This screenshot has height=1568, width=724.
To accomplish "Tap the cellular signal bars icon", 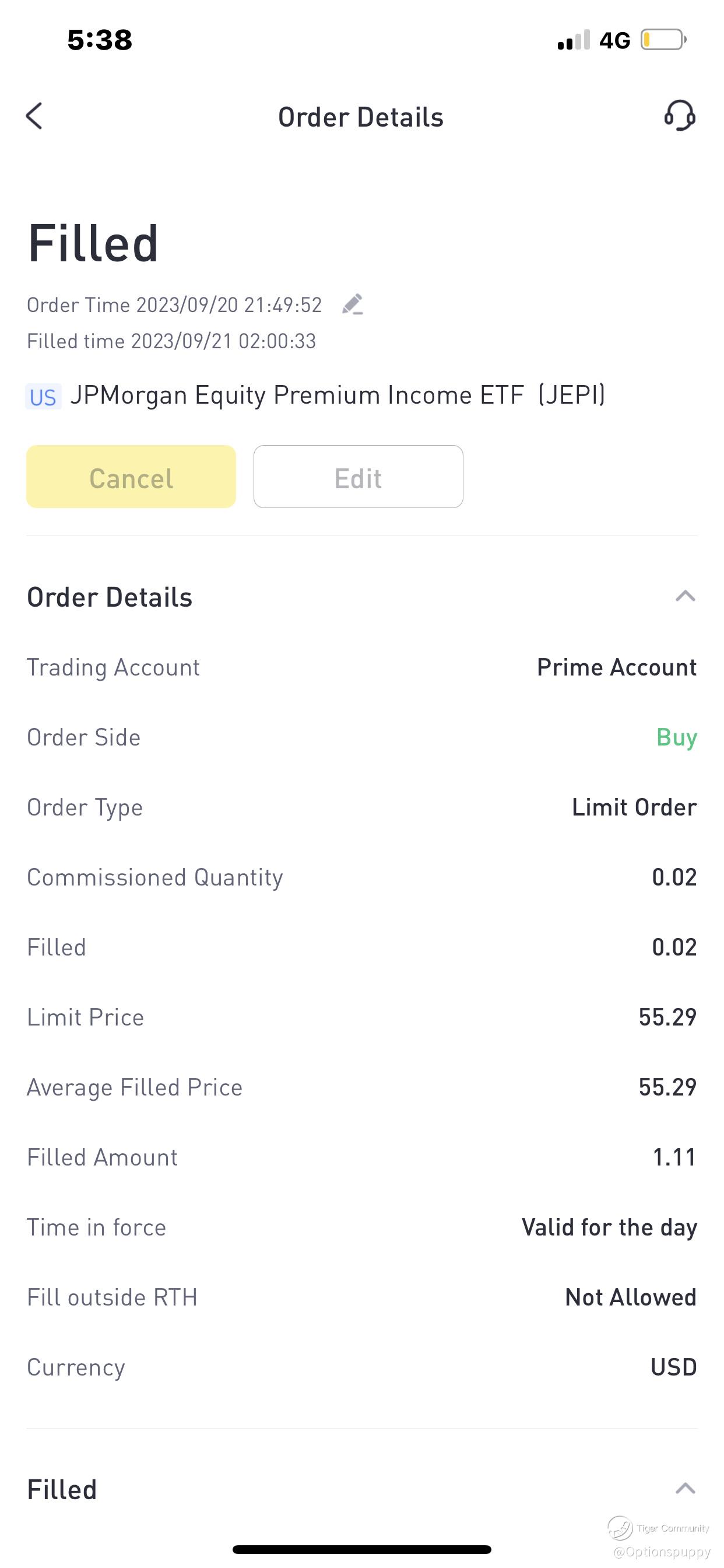I will [x=574, y=40].
